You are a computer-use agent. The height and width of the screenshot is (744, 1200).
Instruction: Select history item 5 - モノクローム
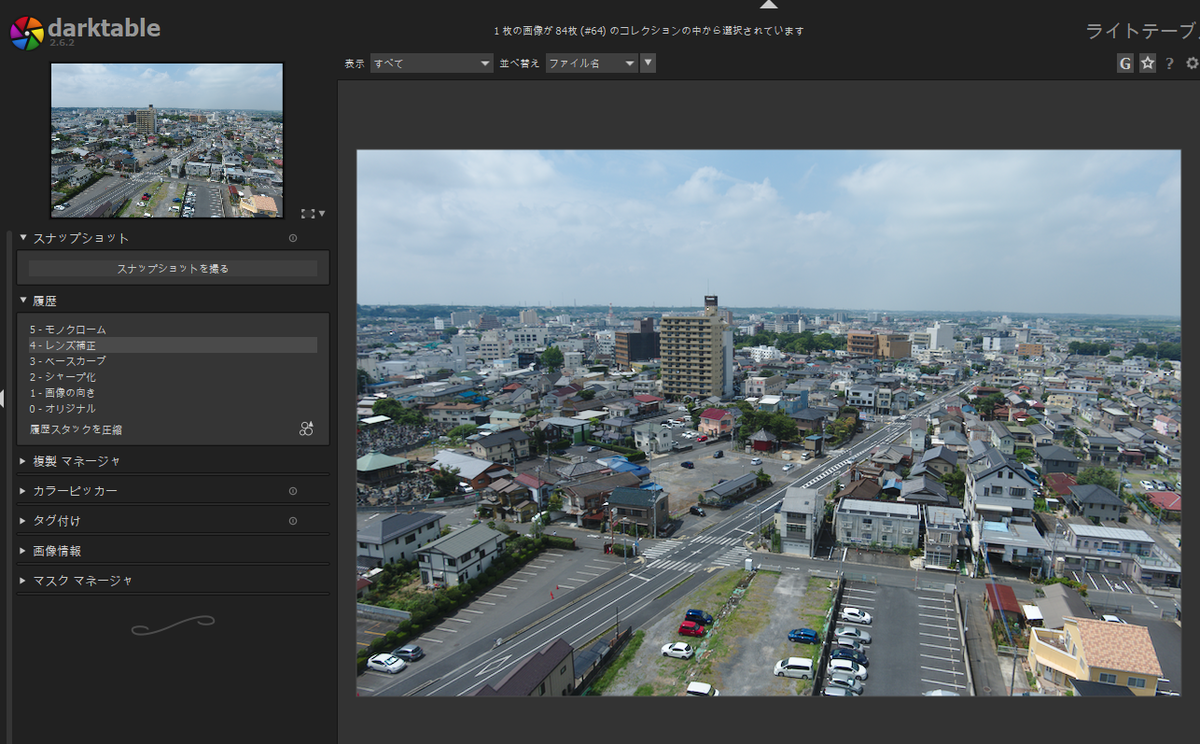coord(173,329)
